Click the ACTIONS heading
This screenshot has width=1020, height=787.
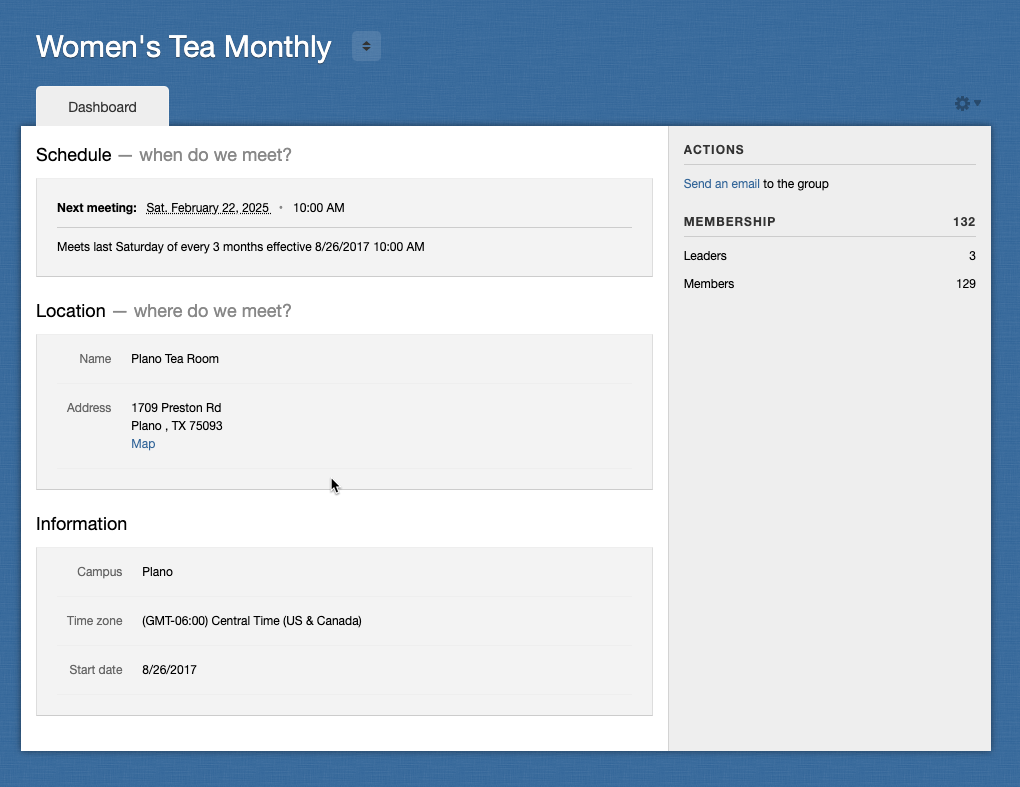[714, 150]
